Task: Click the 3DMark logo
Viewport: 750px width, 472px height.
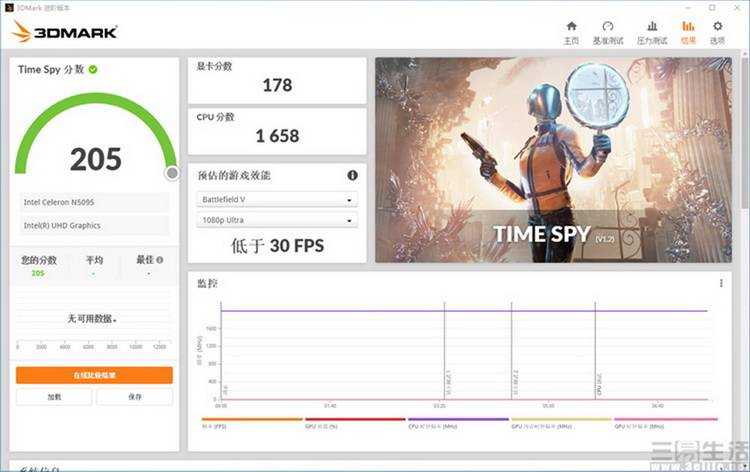Action: tap(65, 32)
